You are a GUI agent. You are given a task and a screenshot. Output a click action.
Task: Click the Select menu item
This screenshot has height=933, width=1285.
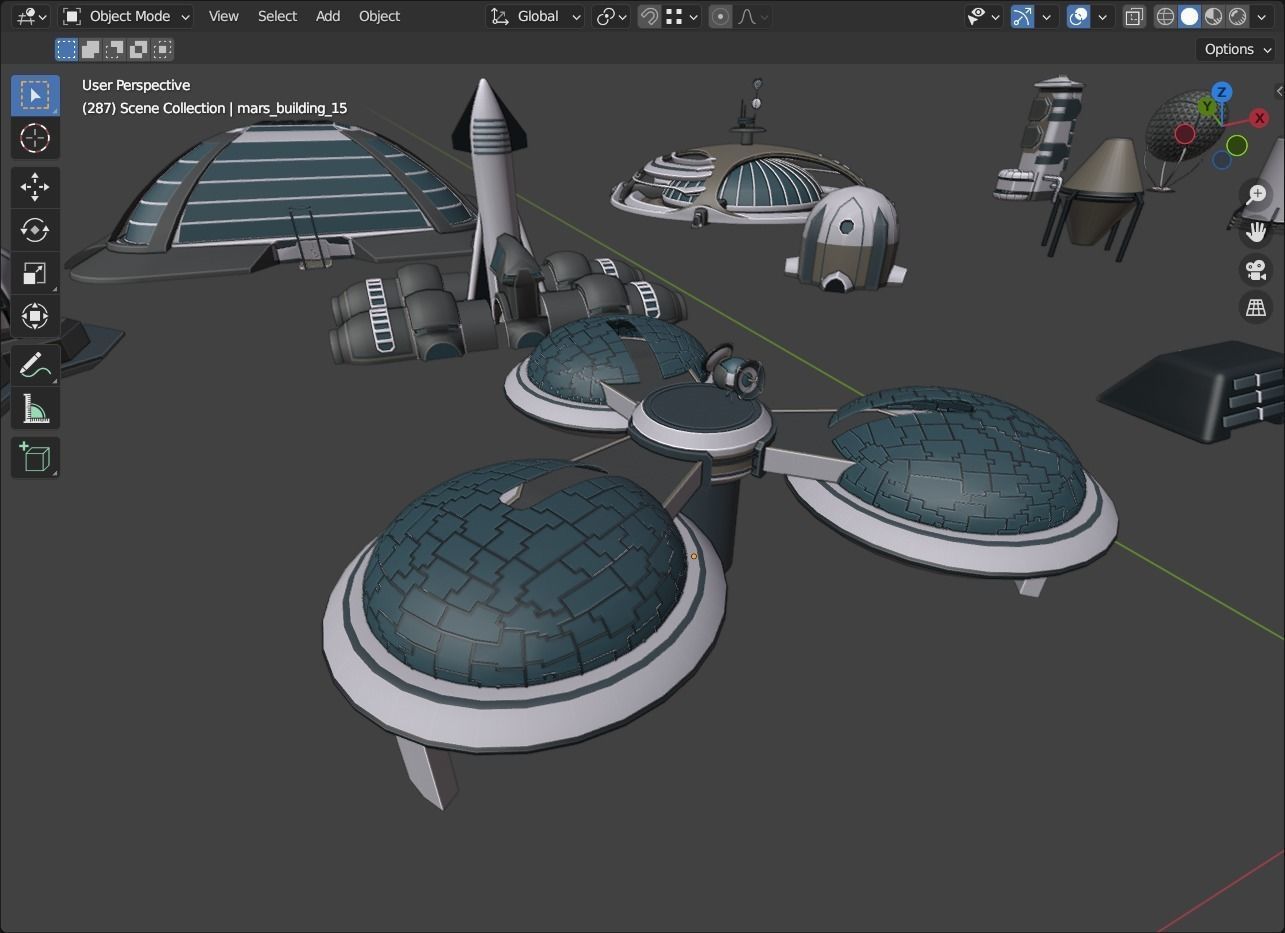277,16
